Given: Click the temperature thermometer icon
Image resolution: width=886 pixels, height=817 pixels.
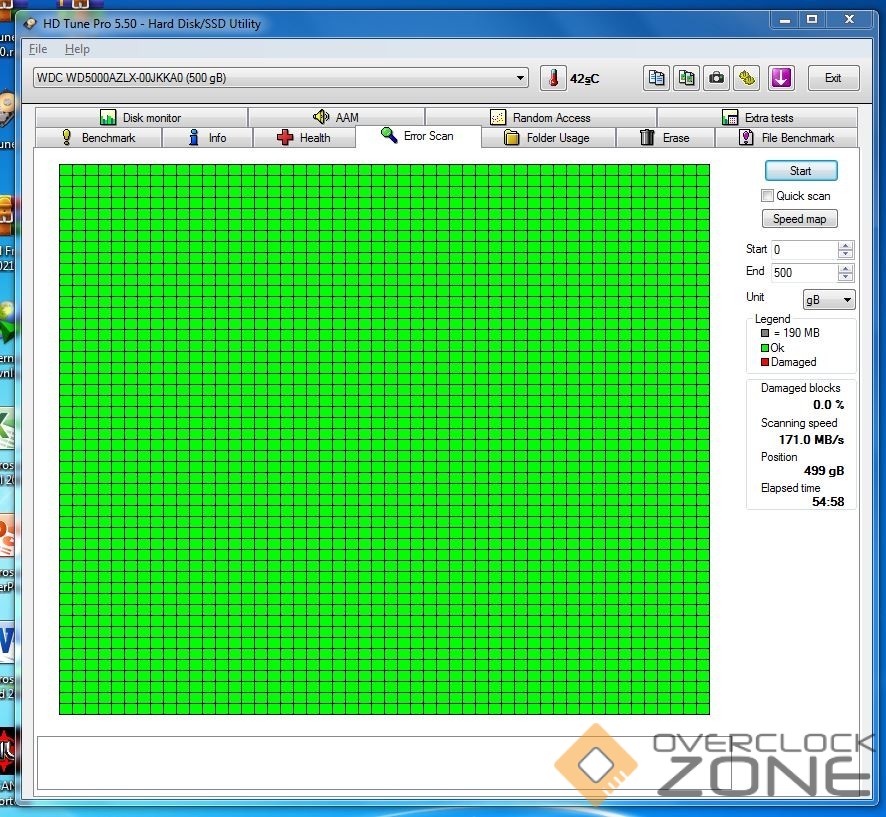Looking at the screenshot, I should [553, 78].
